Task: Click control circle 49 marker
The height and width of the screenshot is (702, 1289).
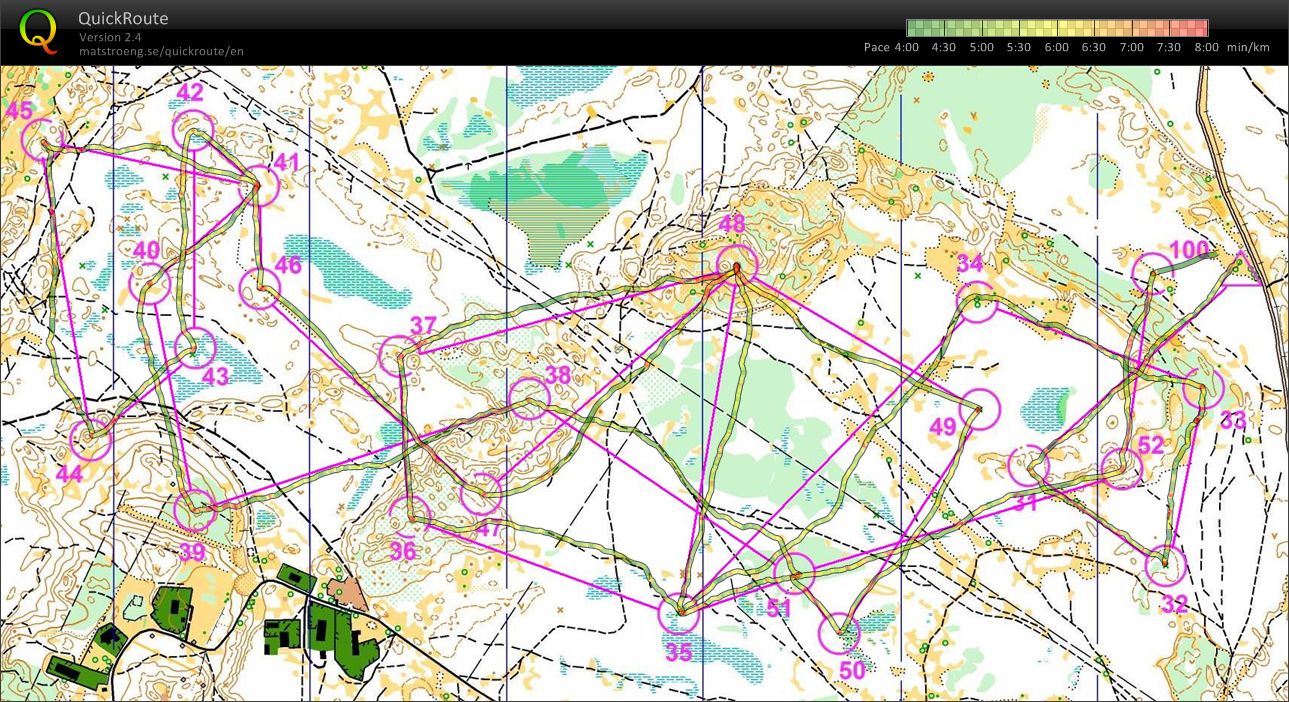Action: 980,409
